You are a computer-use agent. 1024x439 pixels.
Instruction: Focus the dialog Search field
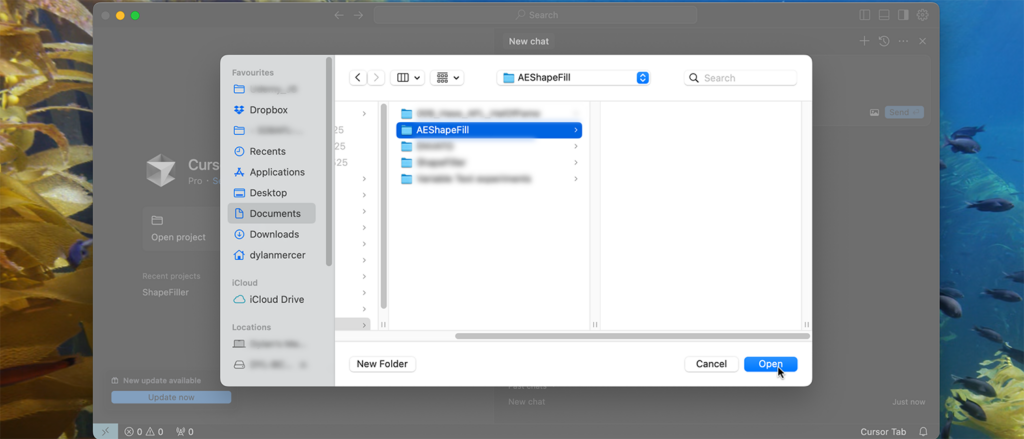tap(741, 78)
